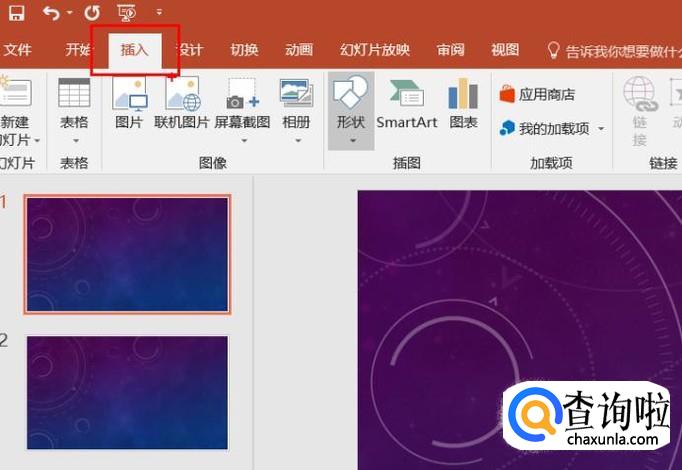The height and width of the screenshot is (470, 682).
Task: Insert a Table from the ribbon
Action: coord(74,104)
